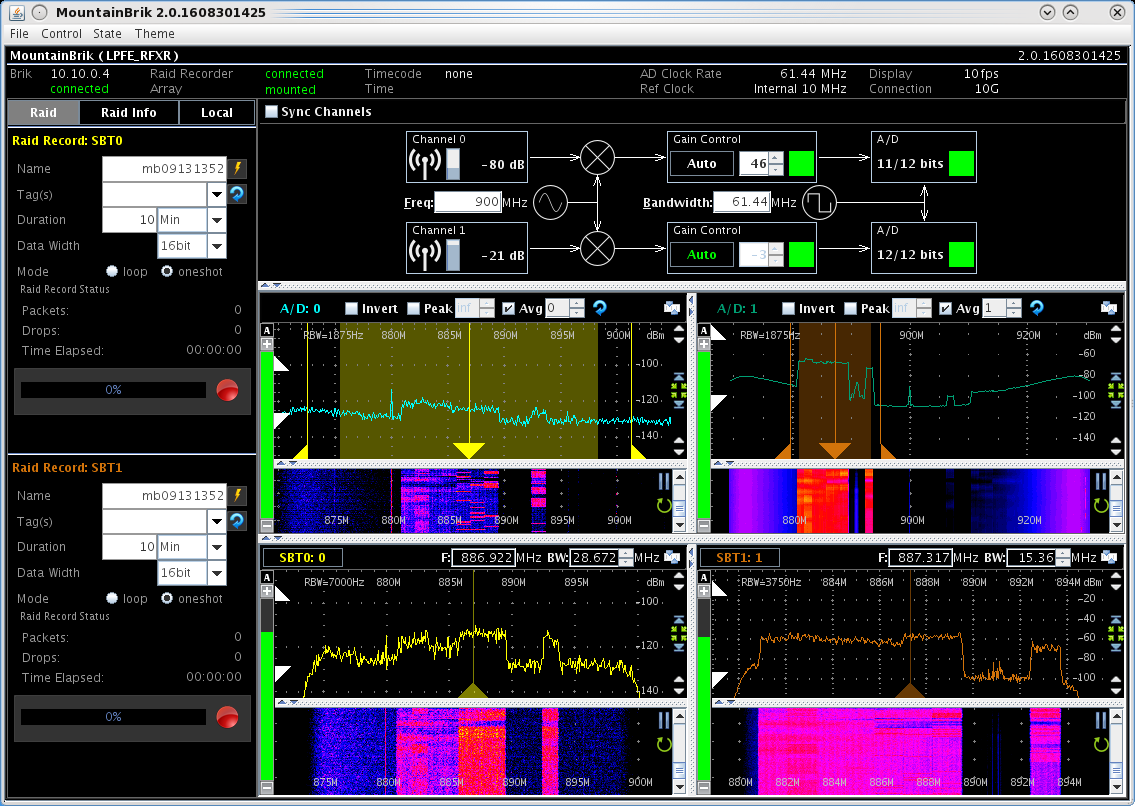Increase Channel 0 gain stepper value

pyautogui.click(x=776, y=158)
